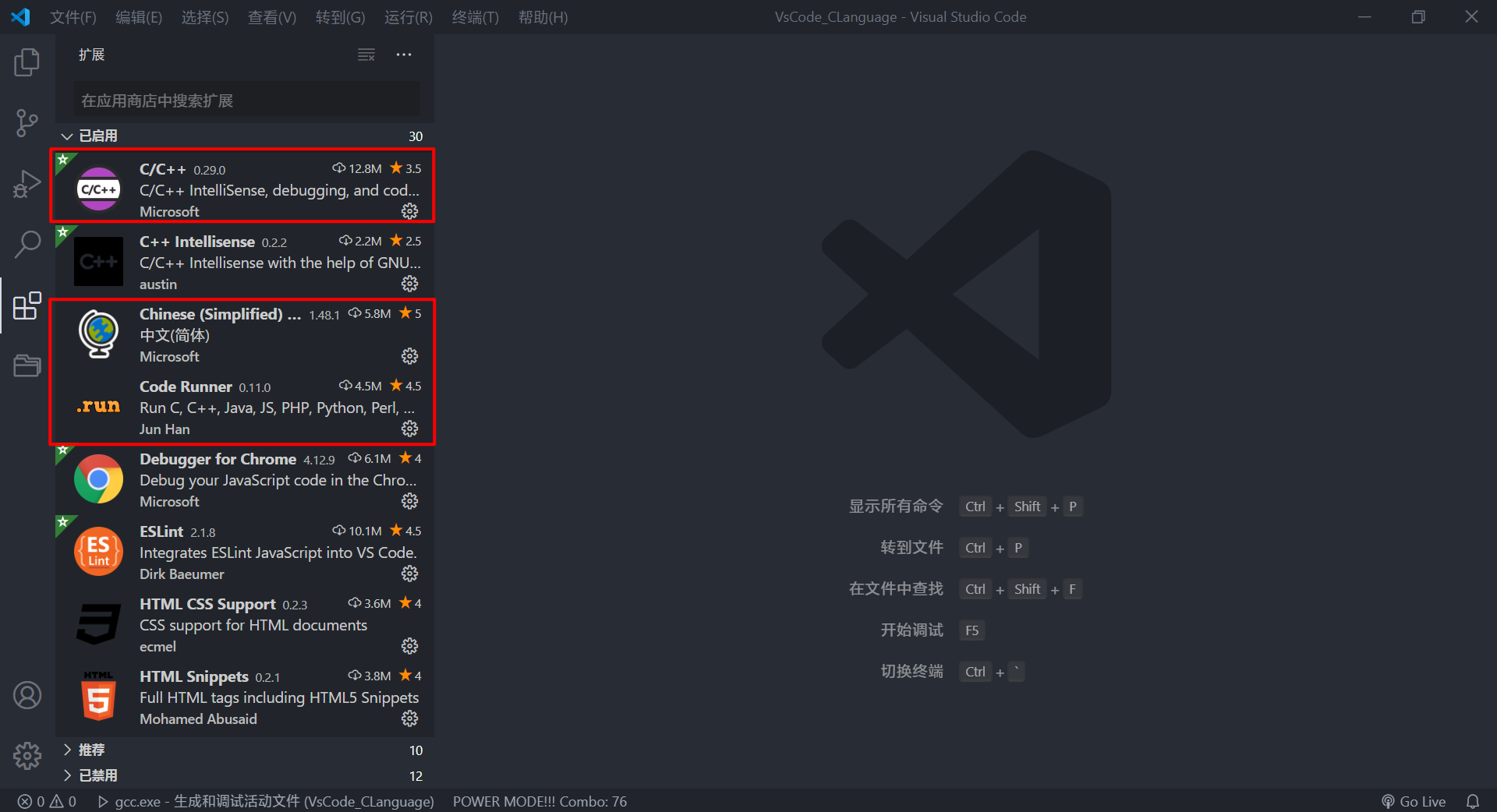Open the 转到(G) menu
The height and width of the screenshot is (812, 1497).
coord(340,17)
